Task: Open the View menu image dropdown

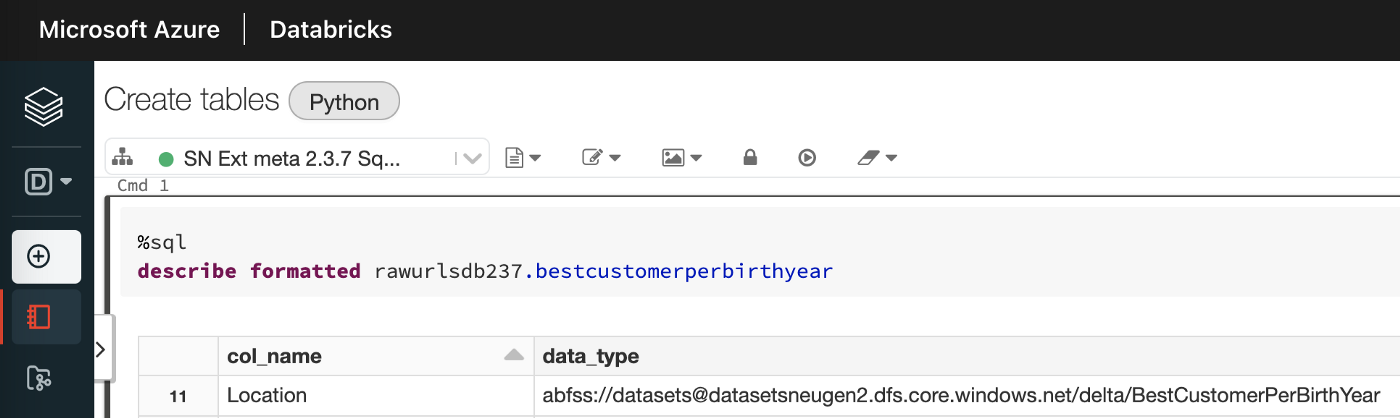Action: [681, 158]
